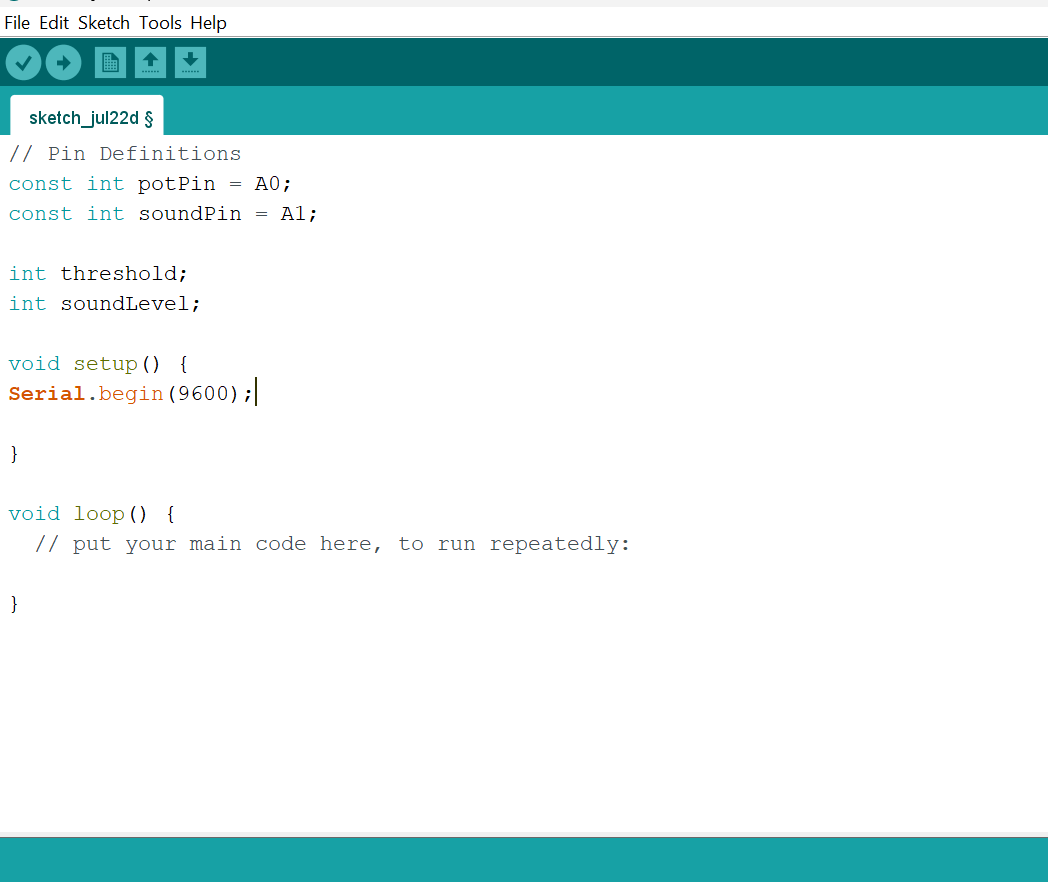Click the 'void' keyword before setup
Screen dimensions: 1048x882
pos(34,364)
